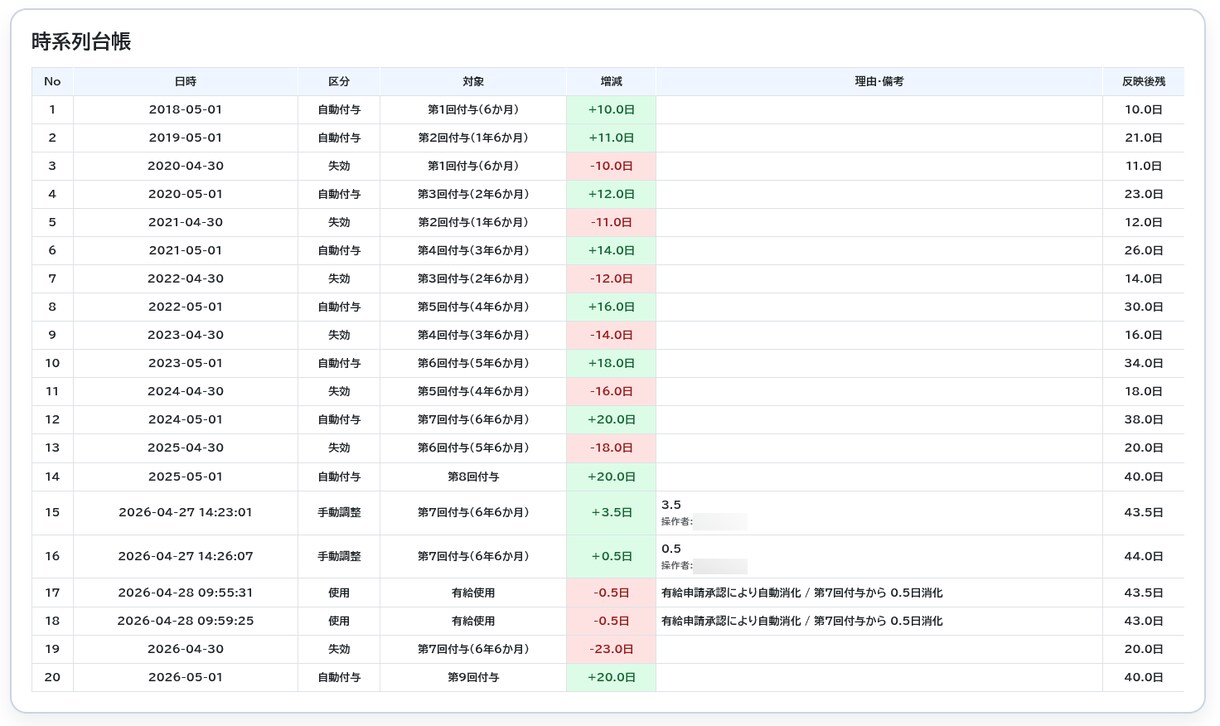This screenshot has height=726, width=1220.
Task: Click the 30.0日 balance cell
Action: tap(1143, 307)
